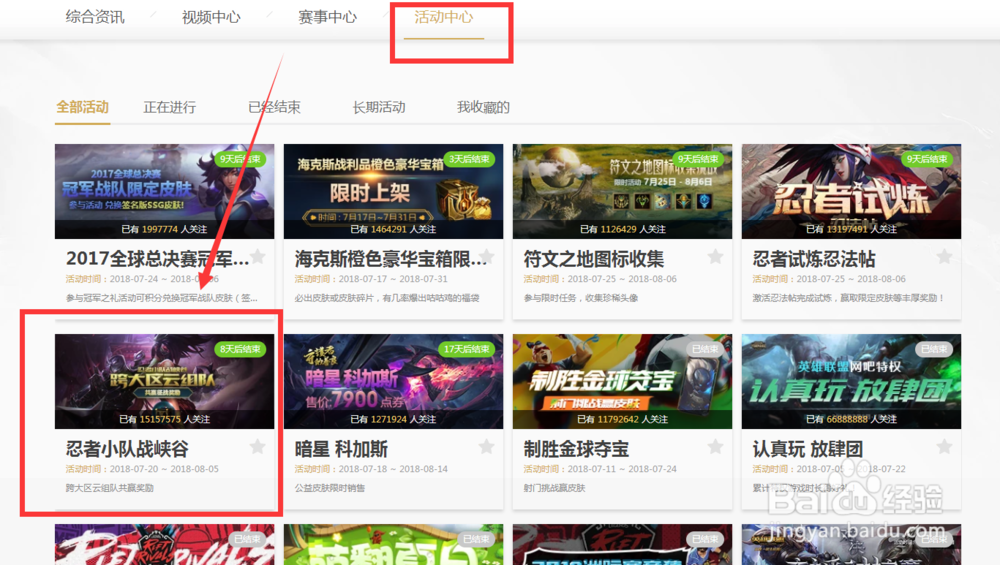1000x565 pixels.
Task: Open title 暗星 科加斯
Action: click(341, 449)
